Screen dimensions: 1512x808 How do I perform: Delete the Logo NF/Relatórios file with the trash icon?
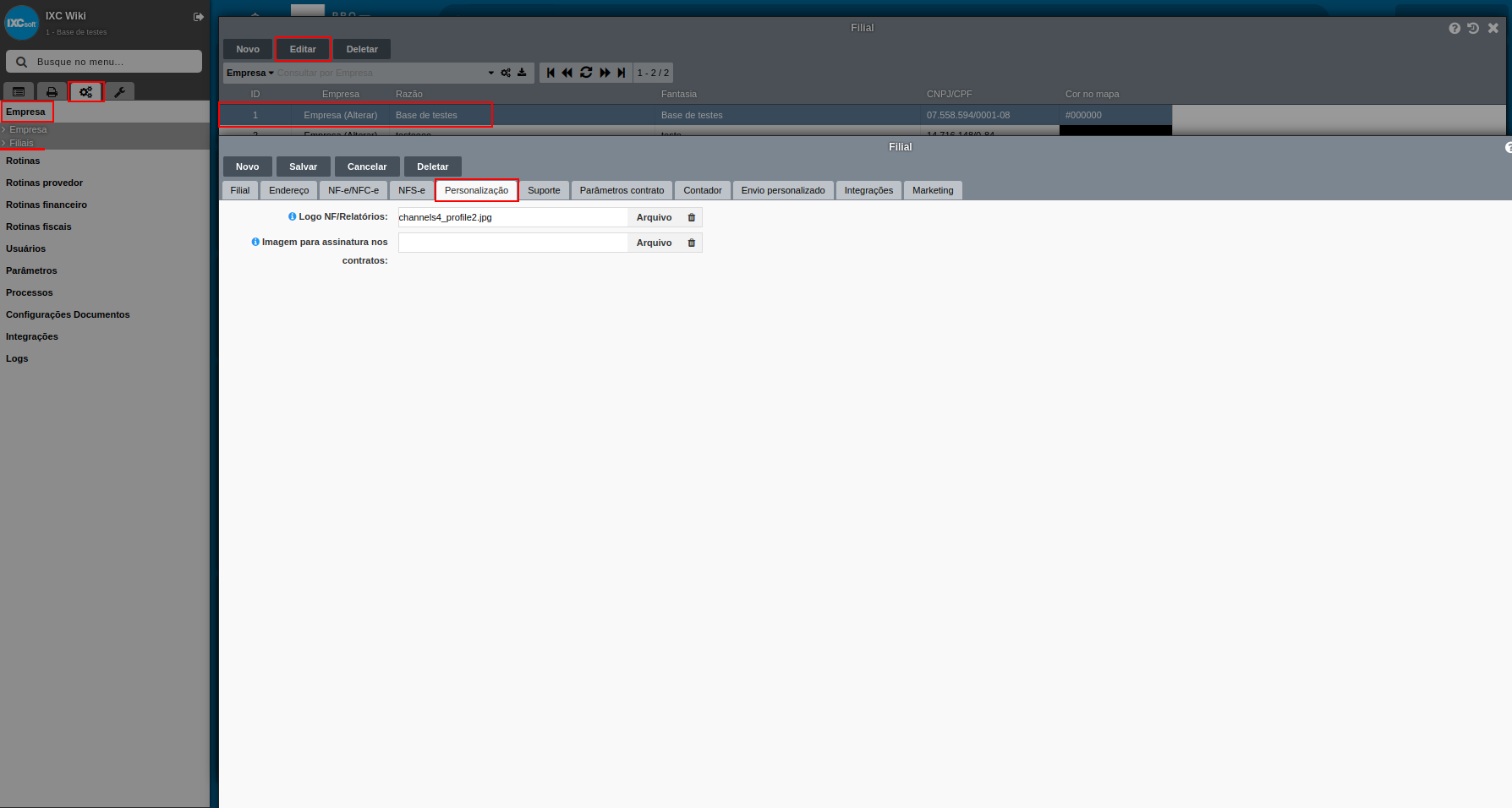point(692,217)
